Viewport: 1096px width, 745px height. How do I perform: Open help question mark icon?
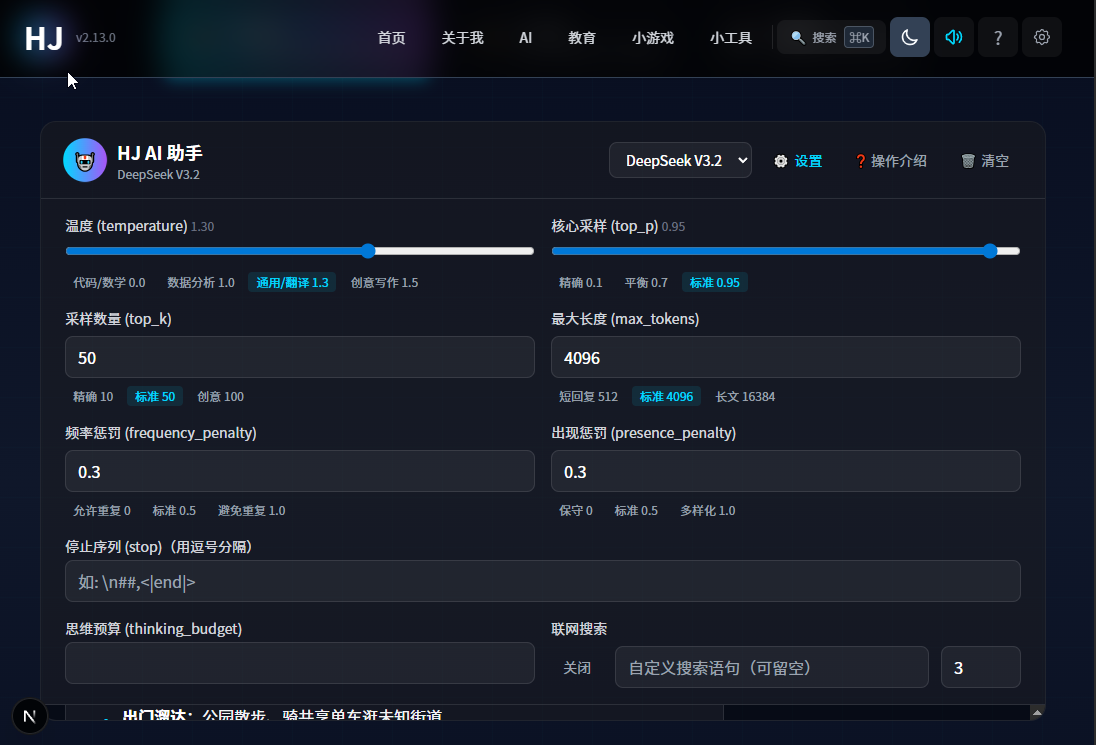tap(997, 37)
